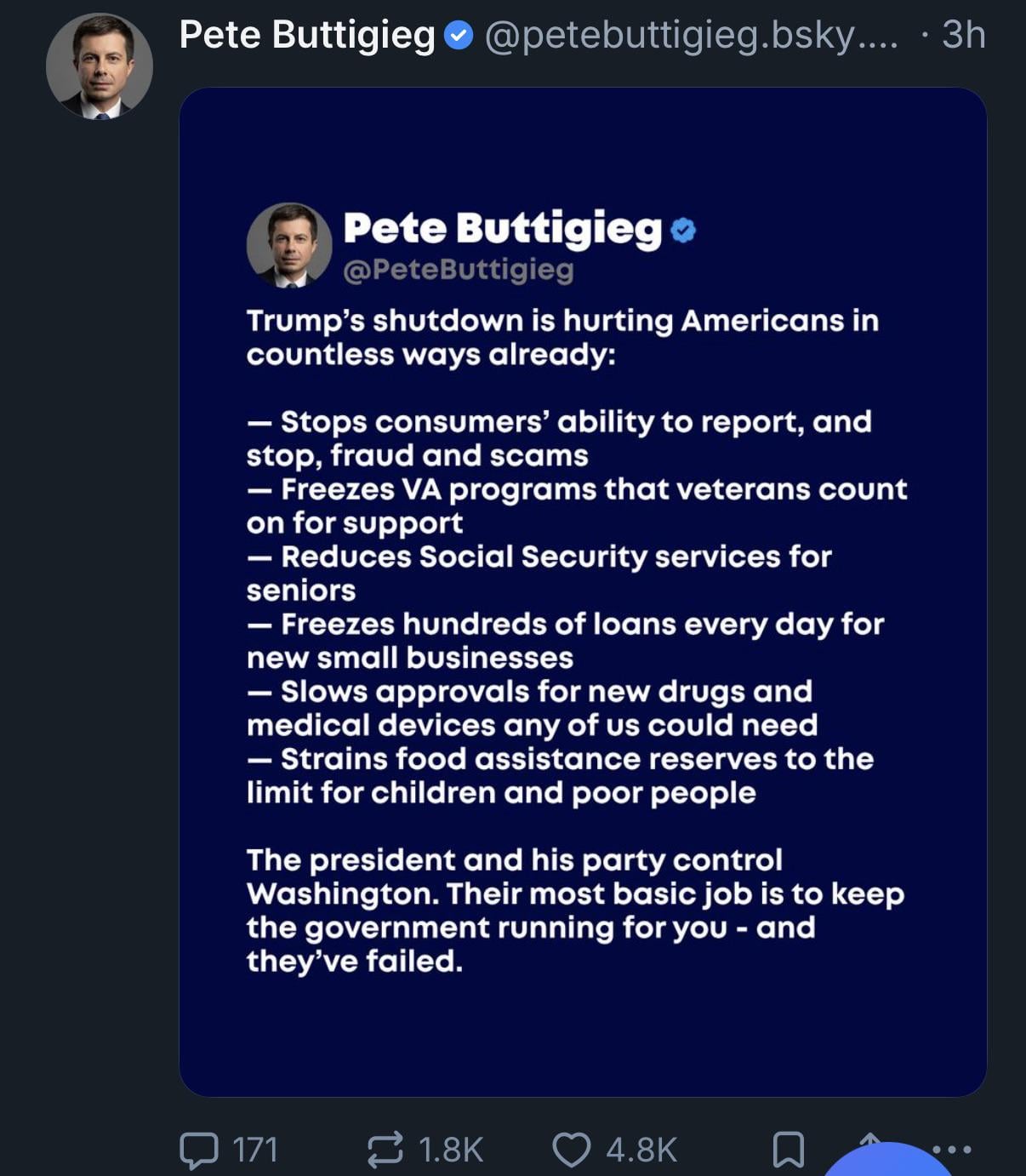Like the post with the heart icon
Viewport: 1026px width, 1176px height.
571,1150
